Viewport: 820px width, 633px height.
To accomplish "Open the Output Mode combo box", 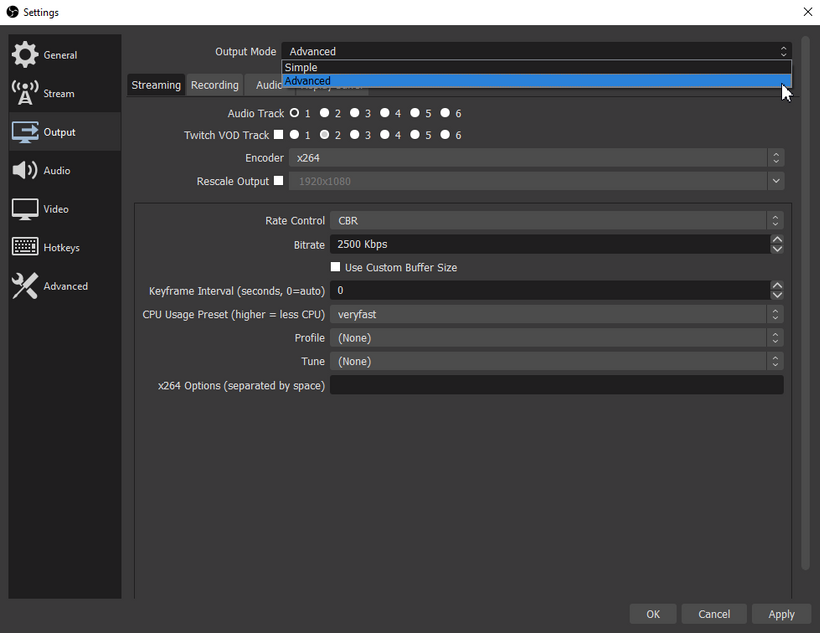I will 537,51.
